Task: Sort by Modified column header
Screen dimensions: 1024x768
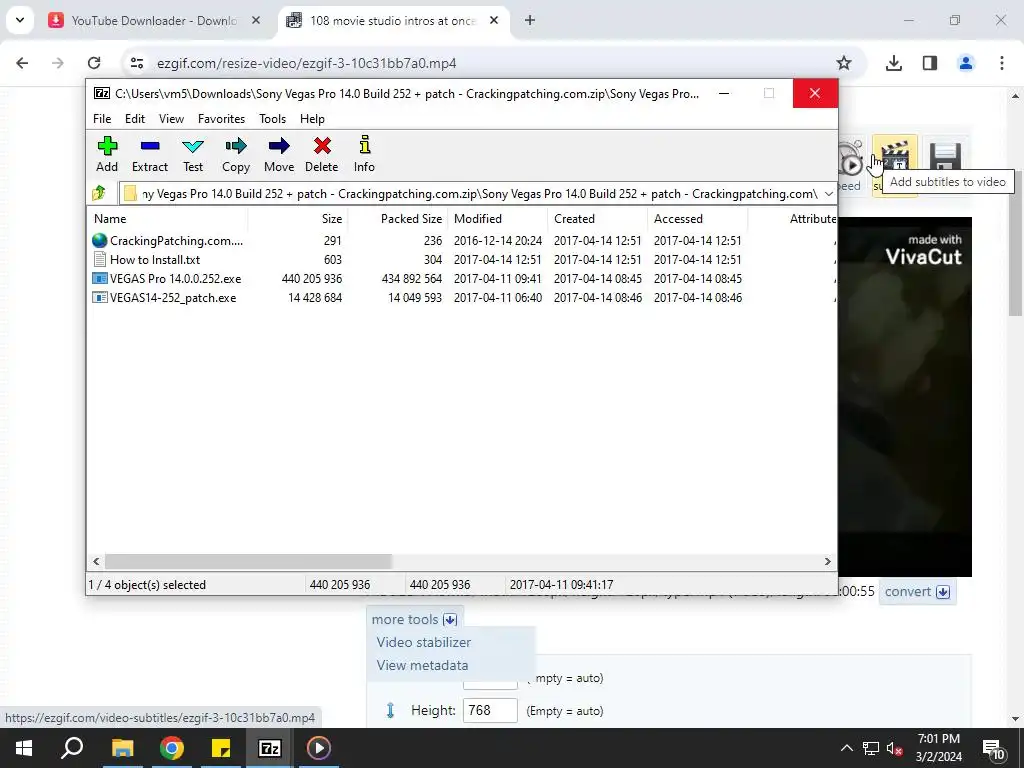Action: [x=497, y=219]
